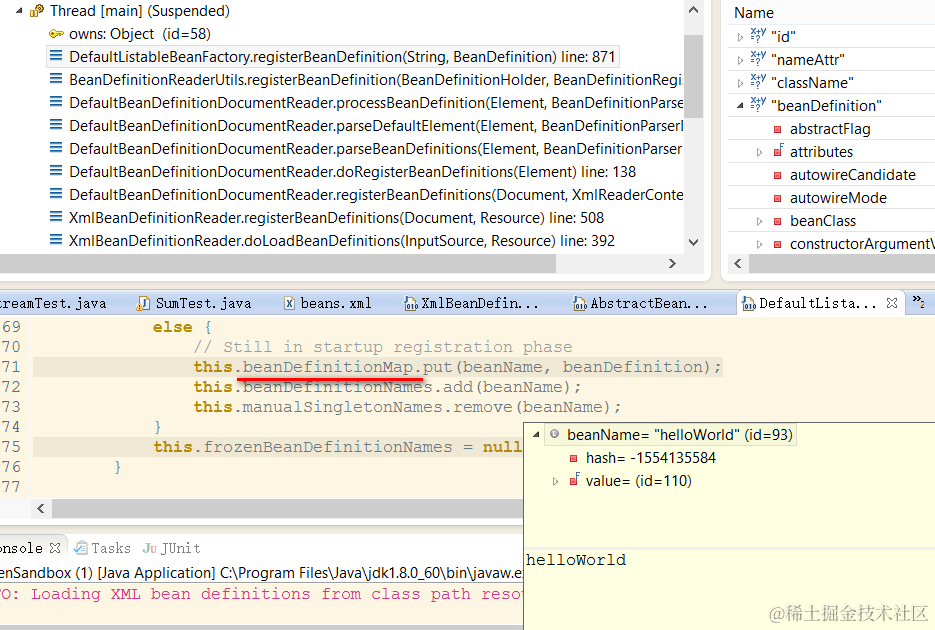Select the DefaultListableBeanFactory.registerBeanDefinition line 871 stack frame
Screen dimensions: 935x630
point(333,57)
